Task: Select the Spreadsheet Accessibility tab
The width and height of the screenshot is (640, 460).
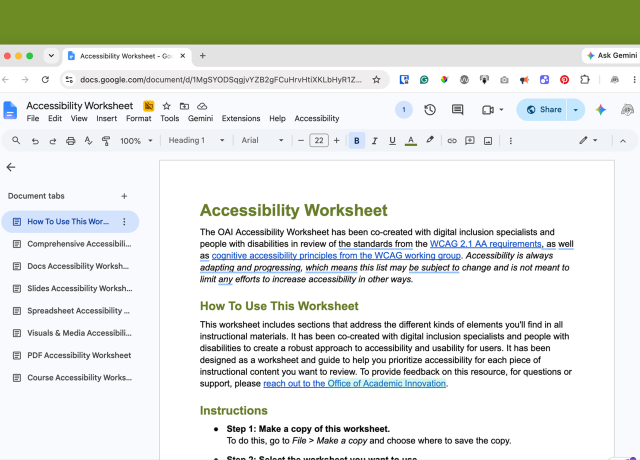Action: pos(70,311)
